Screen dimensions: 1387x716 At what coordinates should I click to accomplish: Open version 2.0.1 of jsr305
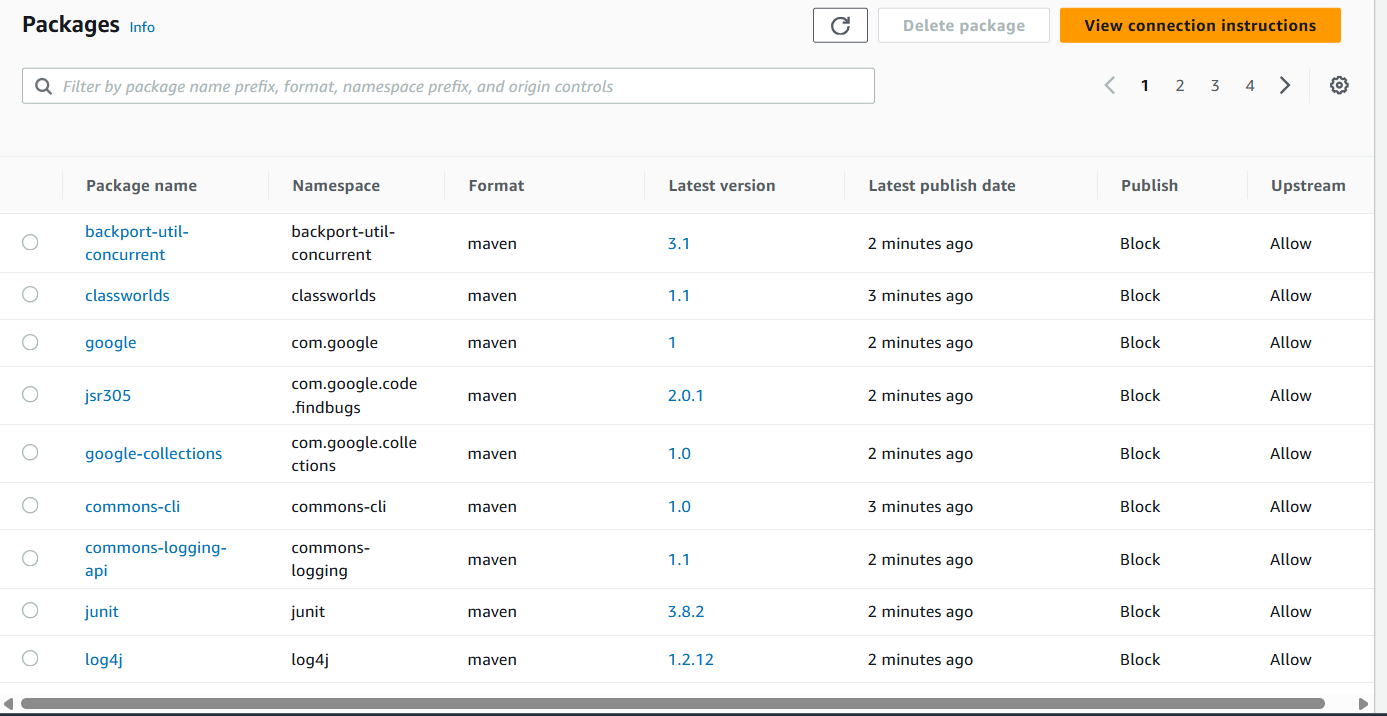pyautogui.click(x=686, y=396)
